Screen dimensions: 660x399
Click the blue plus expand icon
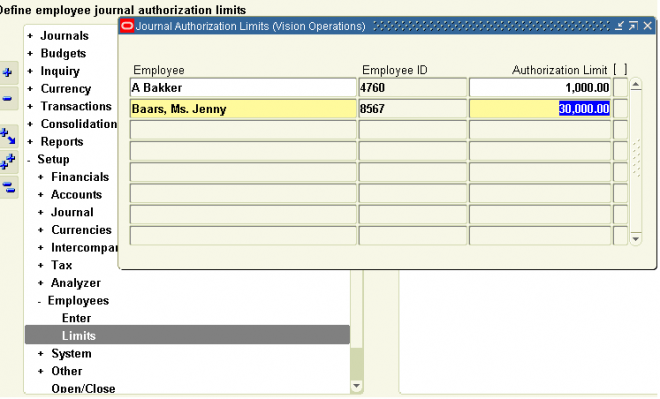coord(8,72)
